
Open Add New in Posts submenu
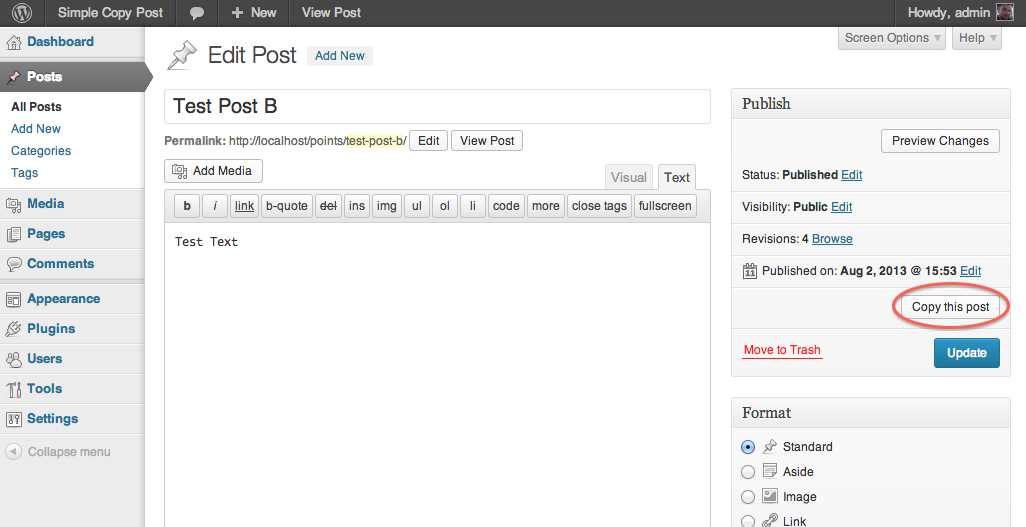36,129
